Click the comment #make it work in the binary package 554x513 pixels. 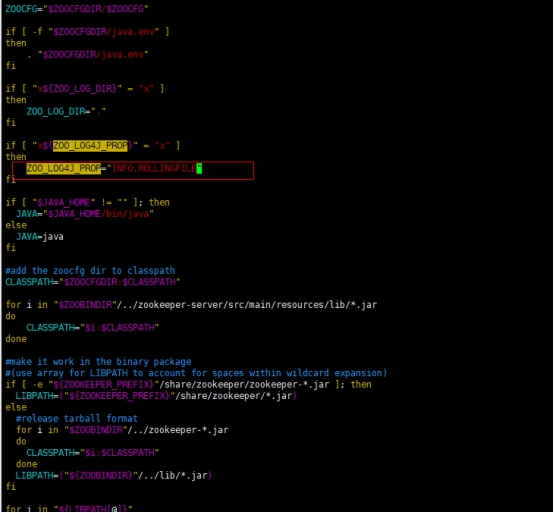pyautogui.click(x=98, y=361)
